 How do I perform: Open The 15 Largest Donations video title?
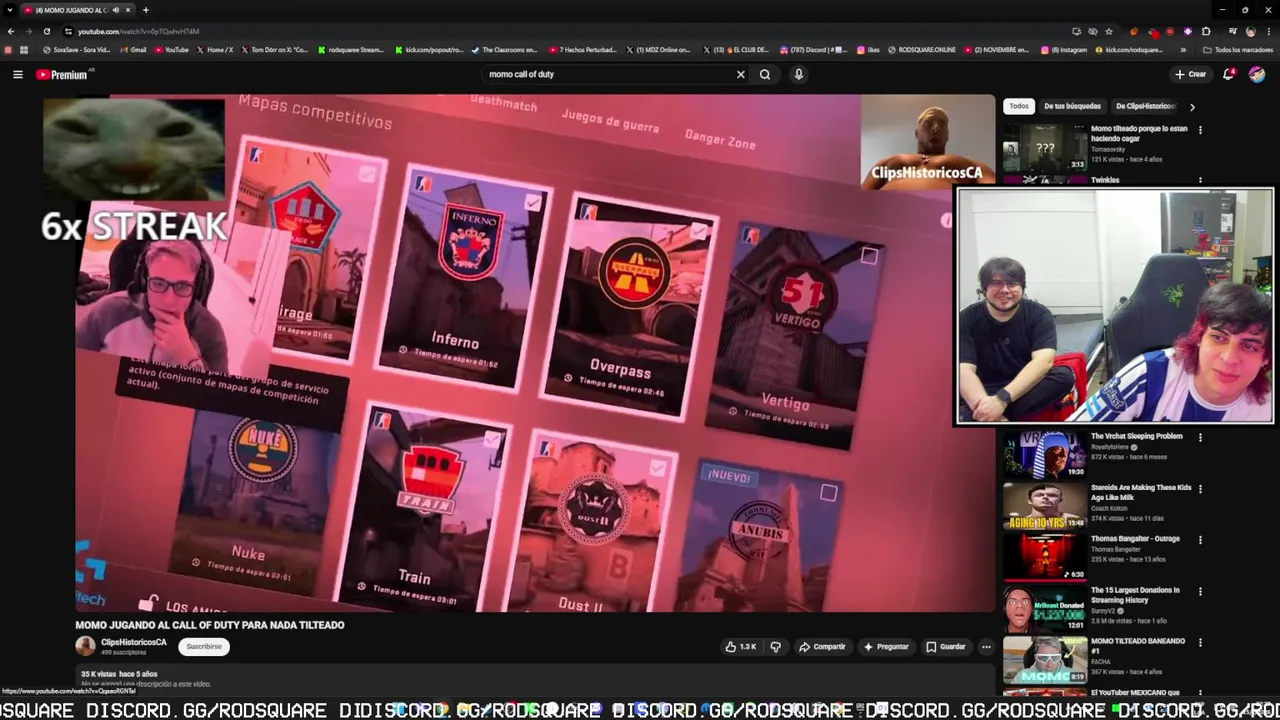click(1135, 595)
